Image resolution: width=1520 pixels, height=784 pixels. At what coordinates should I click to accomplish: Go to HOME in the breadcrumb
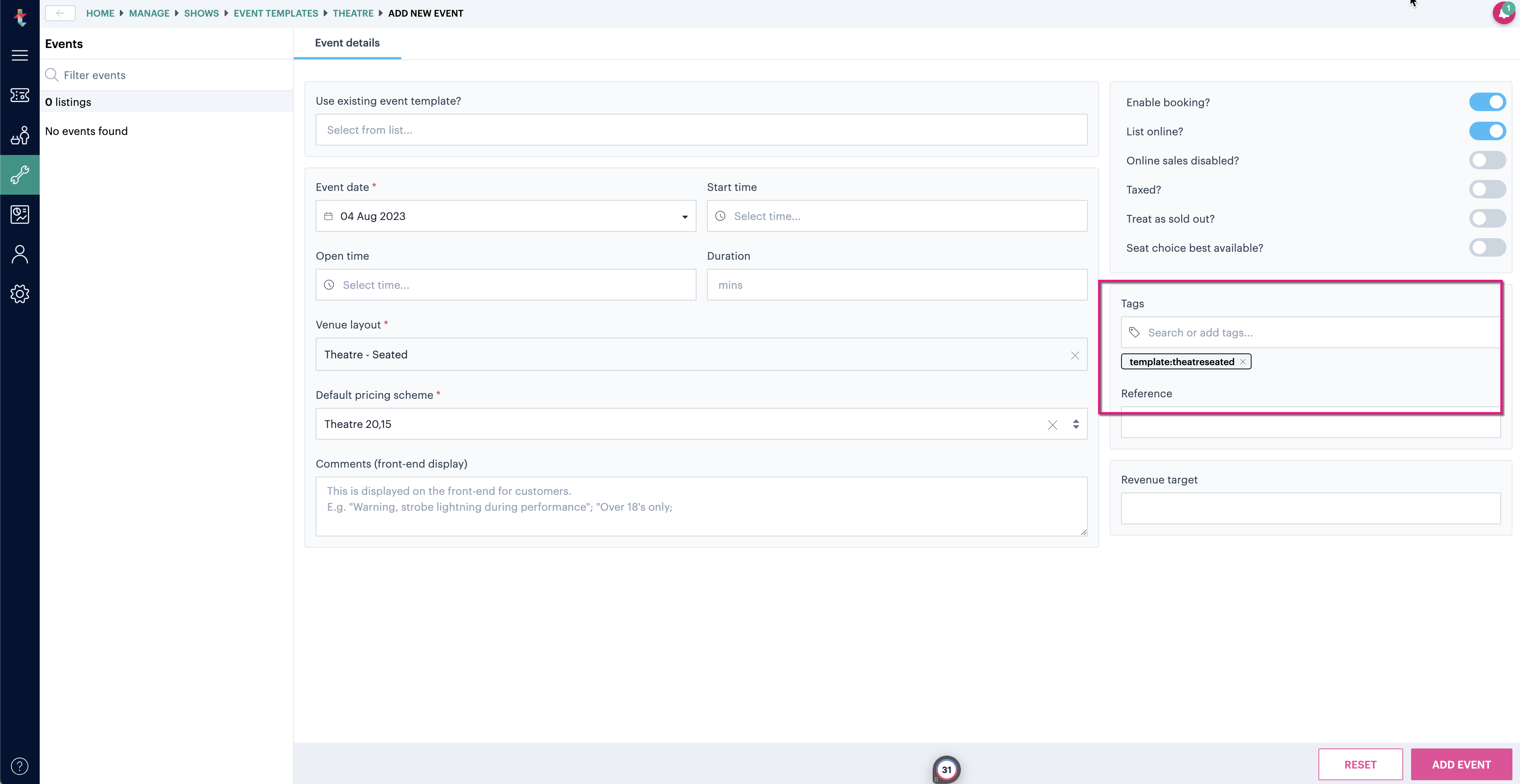[x=100, y=13]
